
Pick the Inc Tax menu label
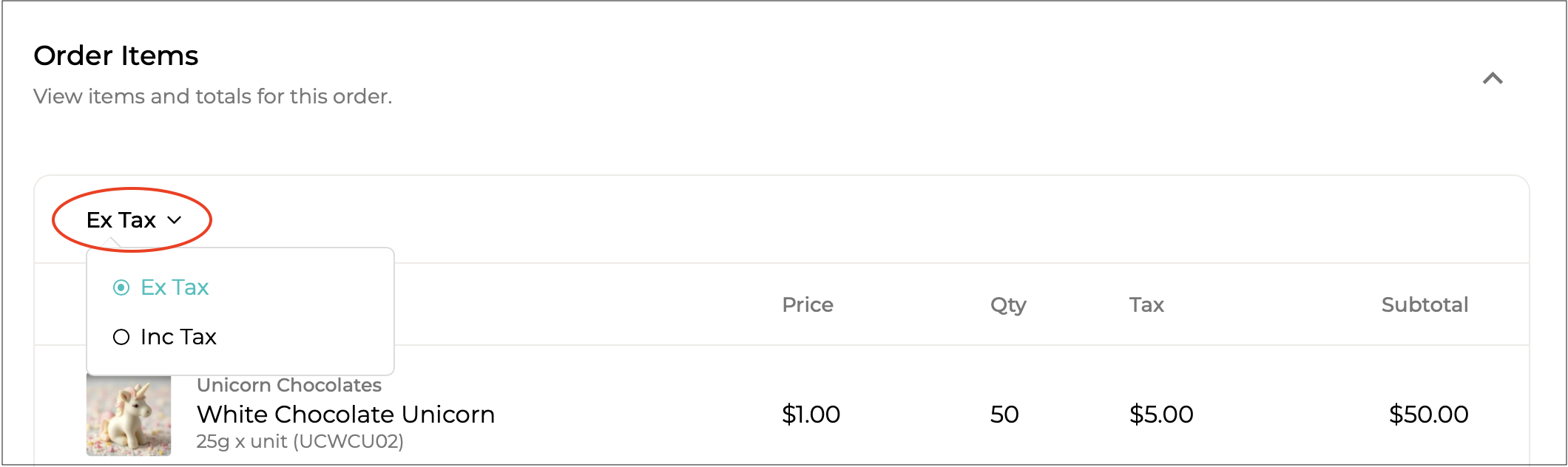(x=178, y=337)
